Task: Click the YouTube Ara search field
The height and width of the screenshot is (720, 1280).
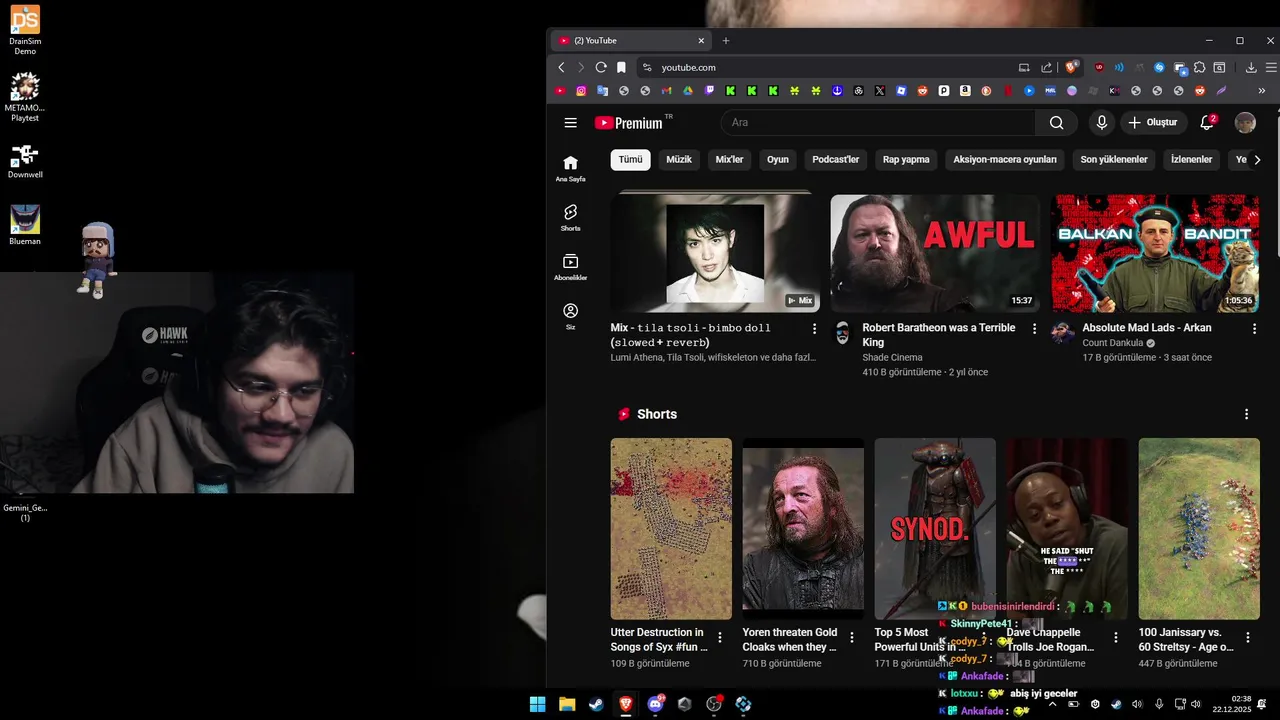Action: click(x=878, y=123)
